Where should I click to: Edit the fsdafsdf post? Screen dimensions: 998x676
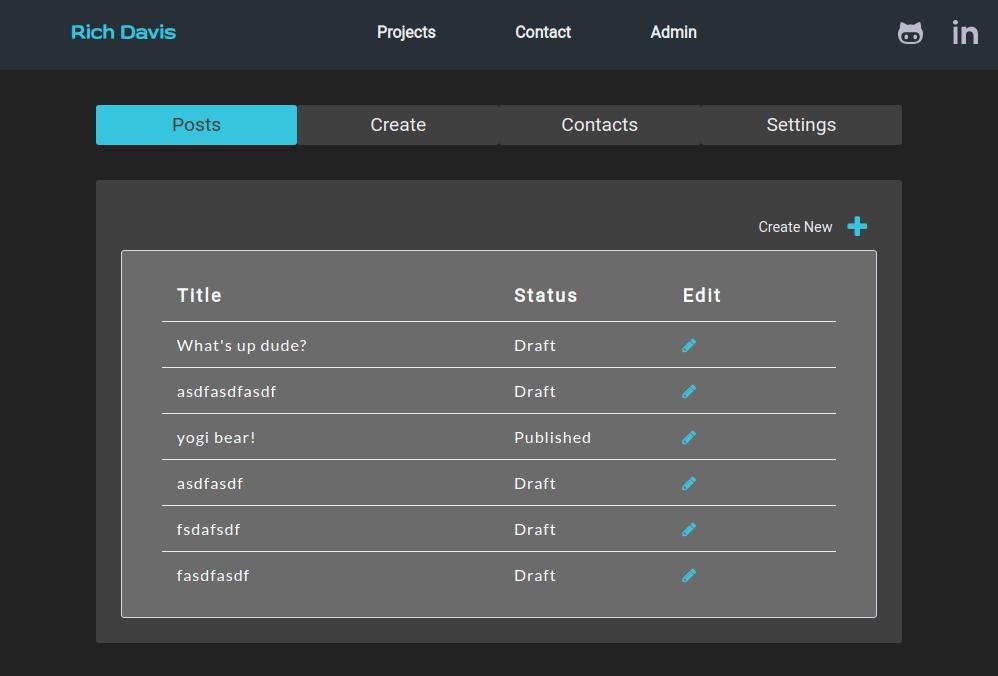[689, 529]
